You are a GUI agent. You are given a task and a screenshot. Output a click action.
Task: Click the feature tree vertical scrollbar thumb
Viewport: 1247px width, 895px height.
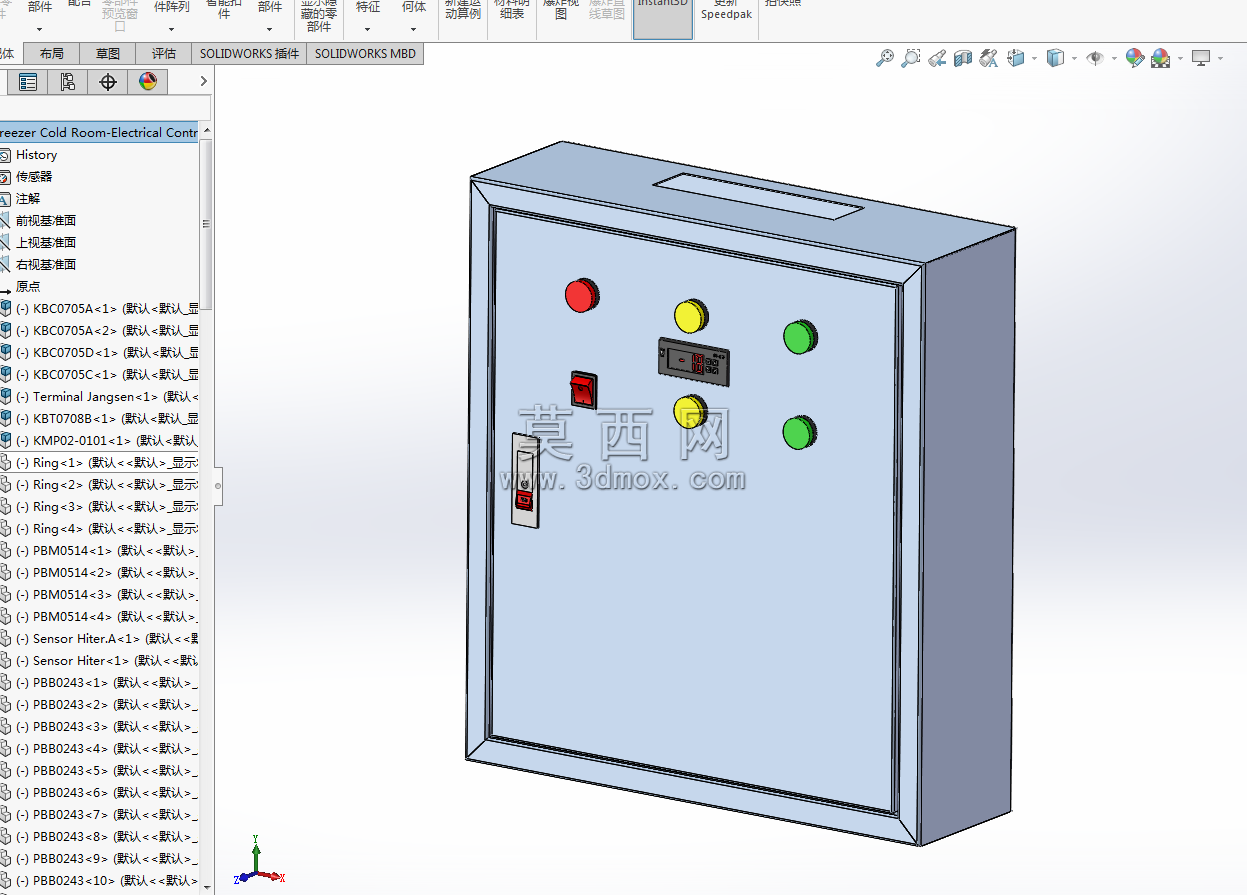click(x=207, y=225)
